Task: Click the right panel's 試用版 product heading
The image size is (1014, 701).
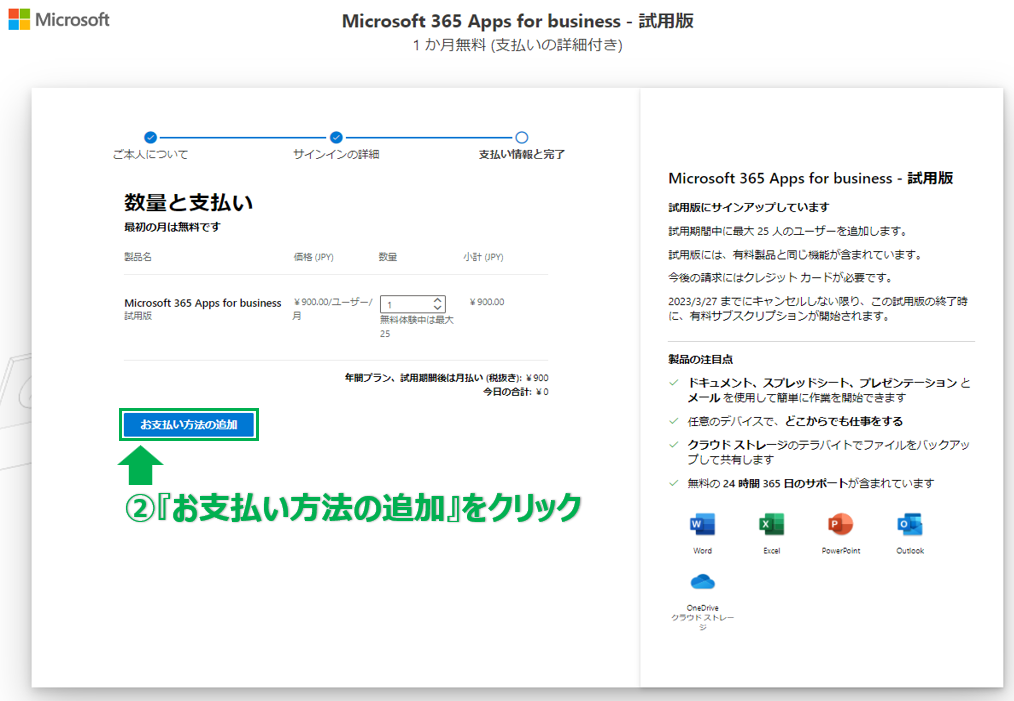Action: pyautogui.click(x=811, y=178)
